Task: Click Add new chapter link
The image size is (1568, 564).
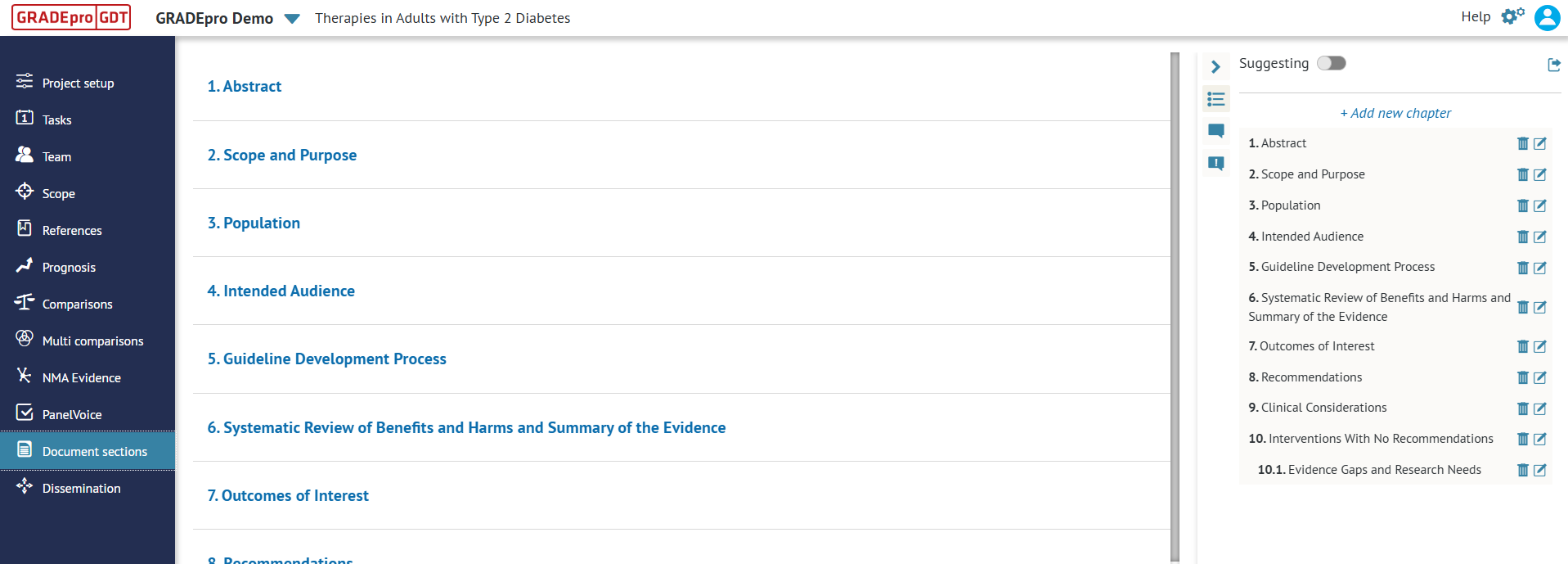Action: tap(1395, 113)
